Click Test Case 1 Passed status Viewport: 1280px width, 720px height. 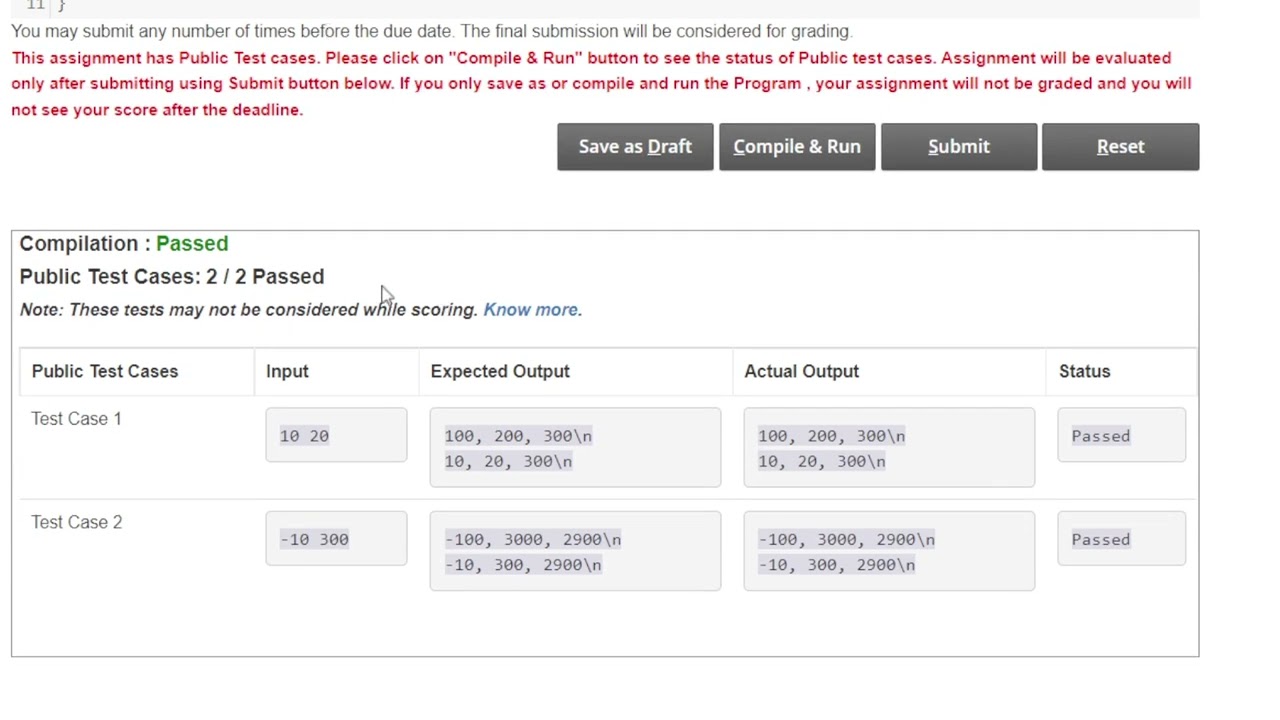pyautogui.click(x=1121, y=436)
